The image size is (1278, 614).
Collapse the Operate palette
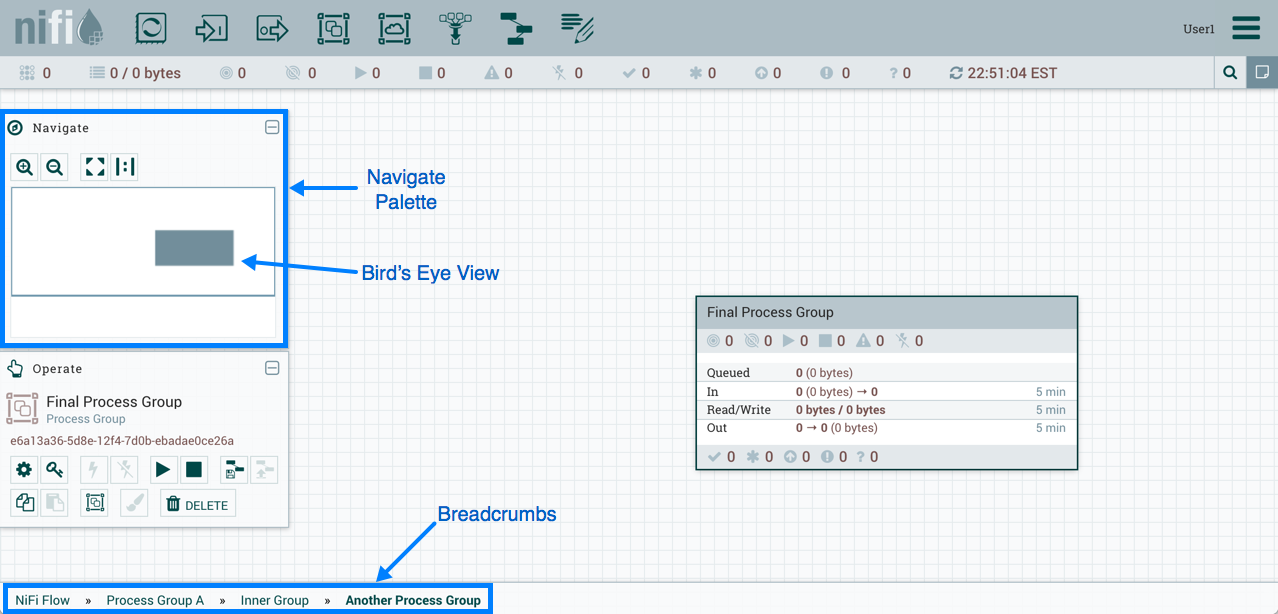(x=271, y=368)
